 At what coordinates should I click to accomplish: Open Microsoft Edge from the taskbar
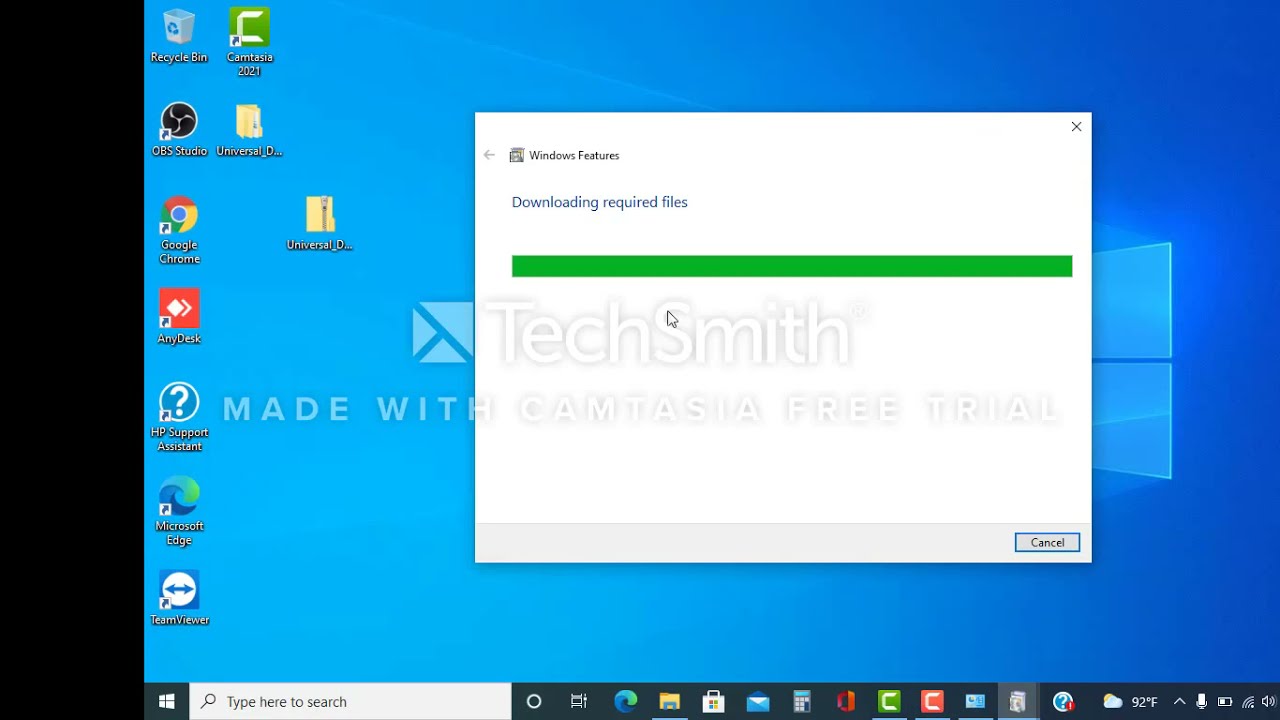(x=626, y=701)
